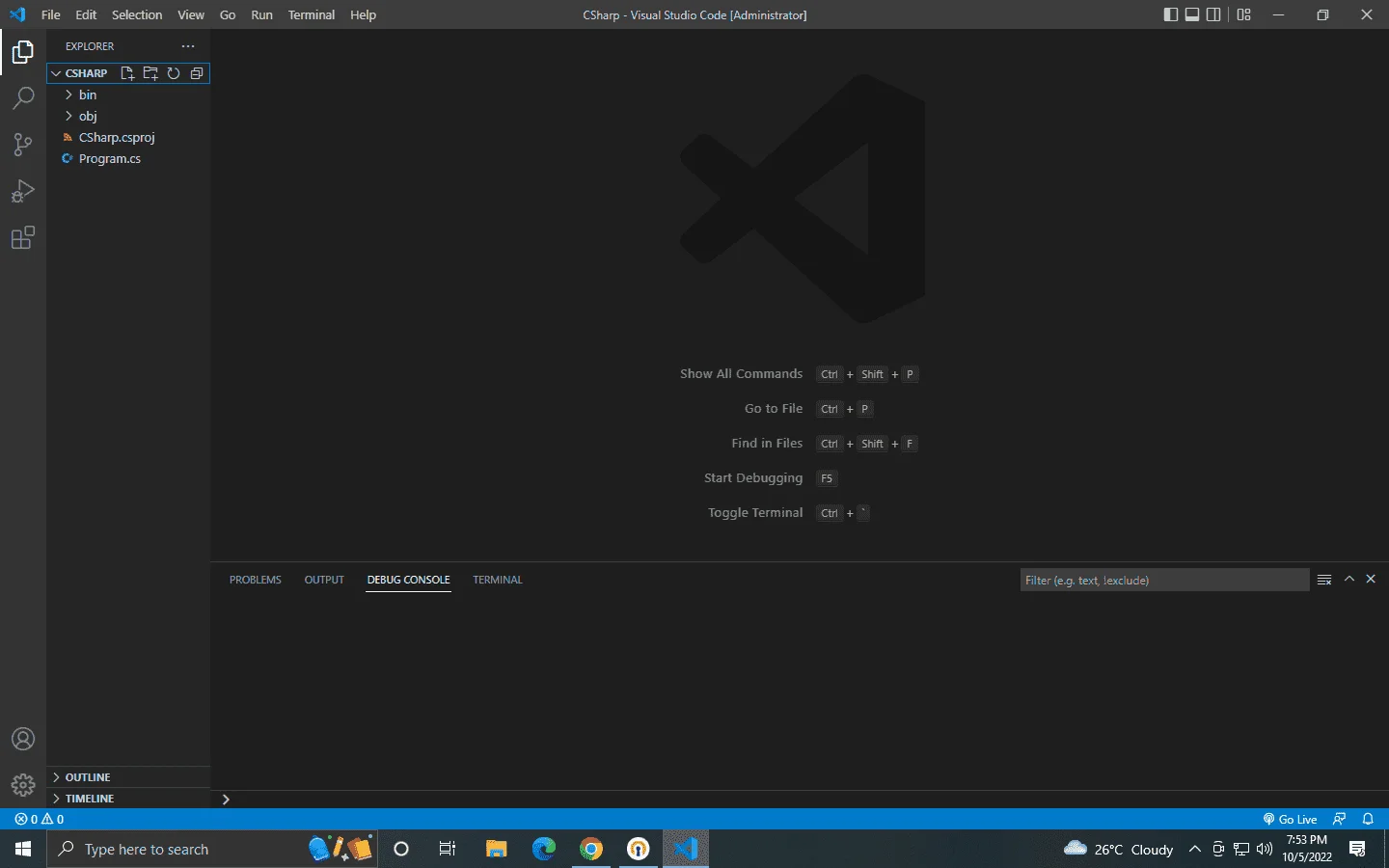Collapse all folders in Explorer
This screenshot has height=868, width=1389.
(x=197, y=73)
